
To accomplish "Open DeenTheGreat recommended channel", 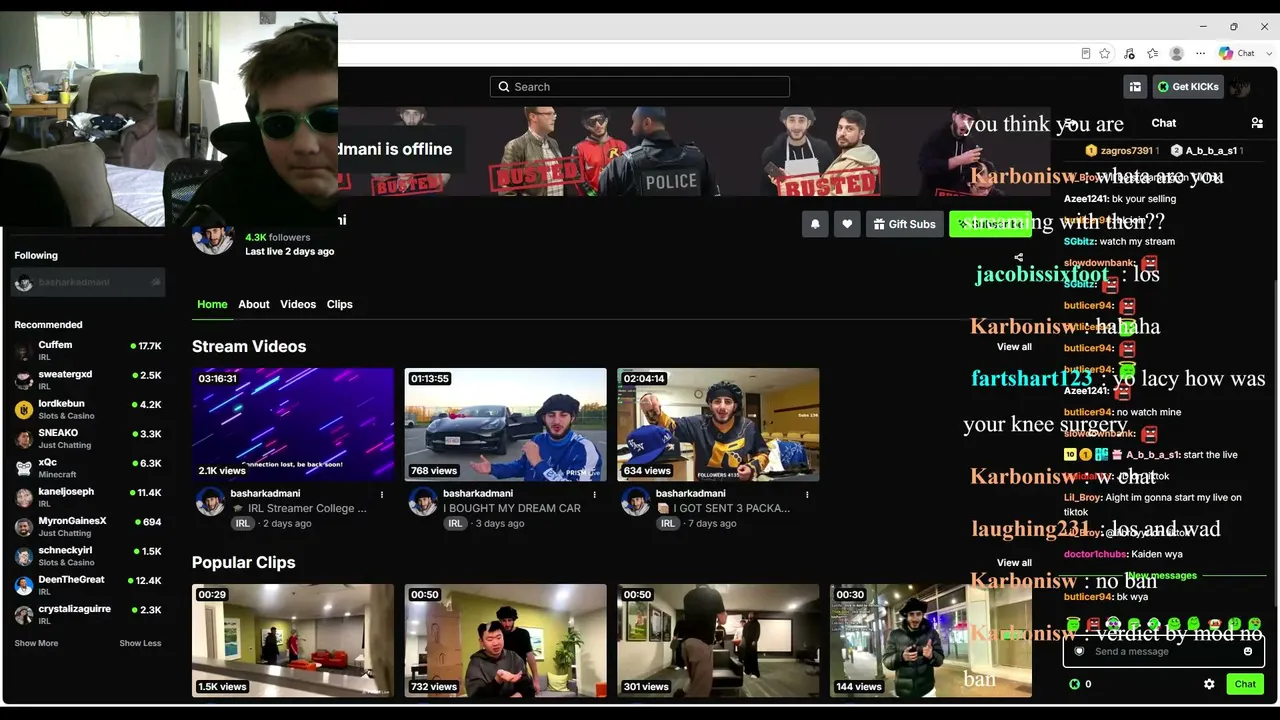I will (88, 586).
